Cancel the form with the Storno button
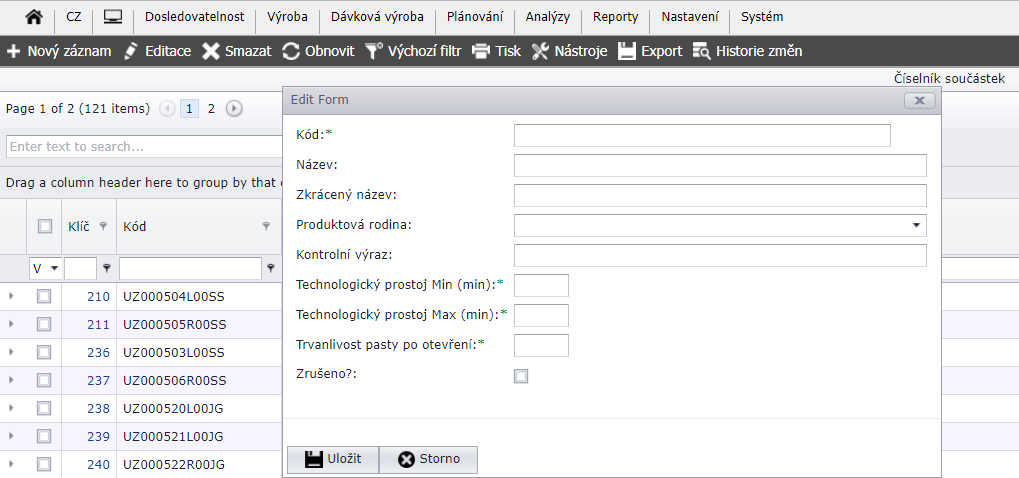Screen dimensions: 1019x478 [x=428, y=459]
